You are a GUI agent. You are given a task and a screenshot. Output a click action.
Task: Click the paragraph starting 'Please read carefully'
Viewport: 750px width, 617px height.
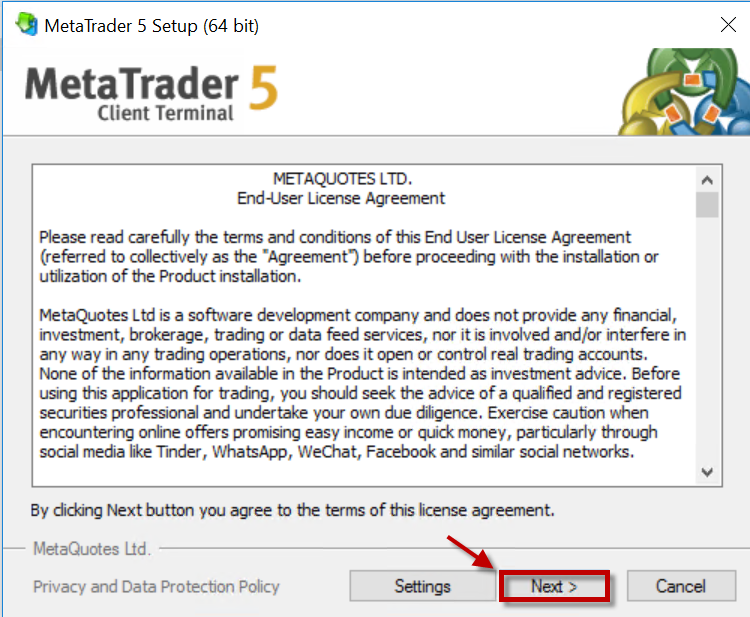click(x=349, y=257)
